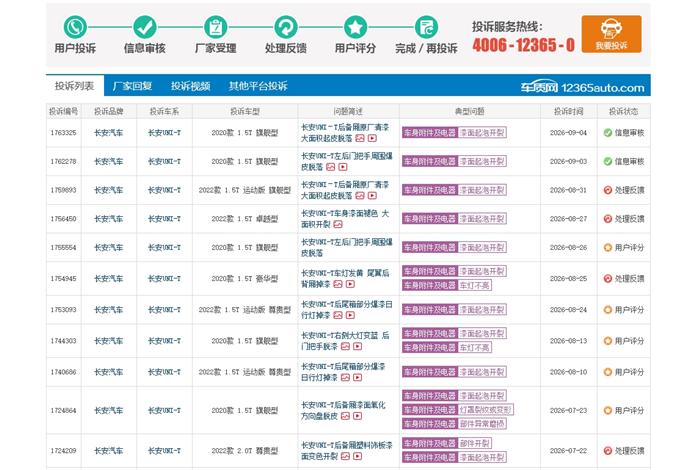Click the 用户评分 star step icon
700x470 pixels.
(355, 27)
